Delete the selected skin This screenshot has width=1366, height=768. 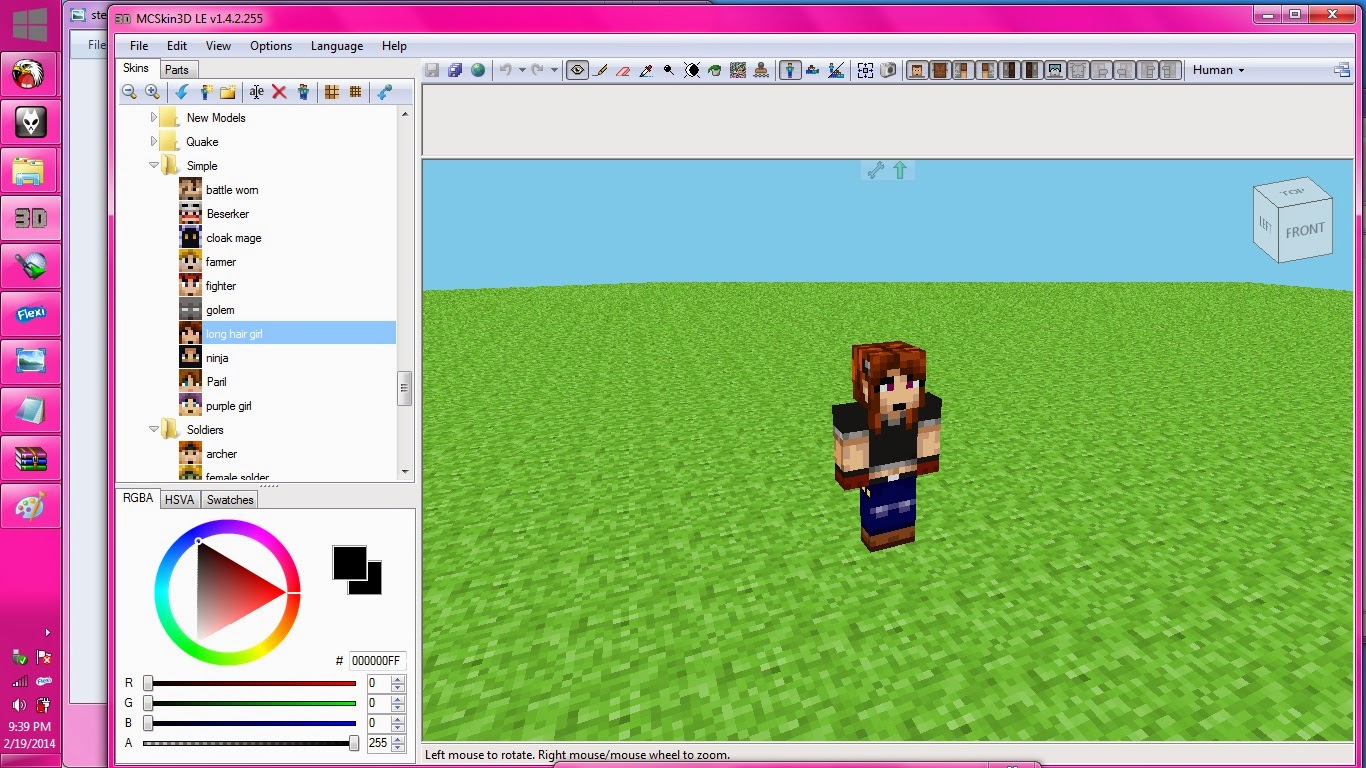(x=277, y=92)
